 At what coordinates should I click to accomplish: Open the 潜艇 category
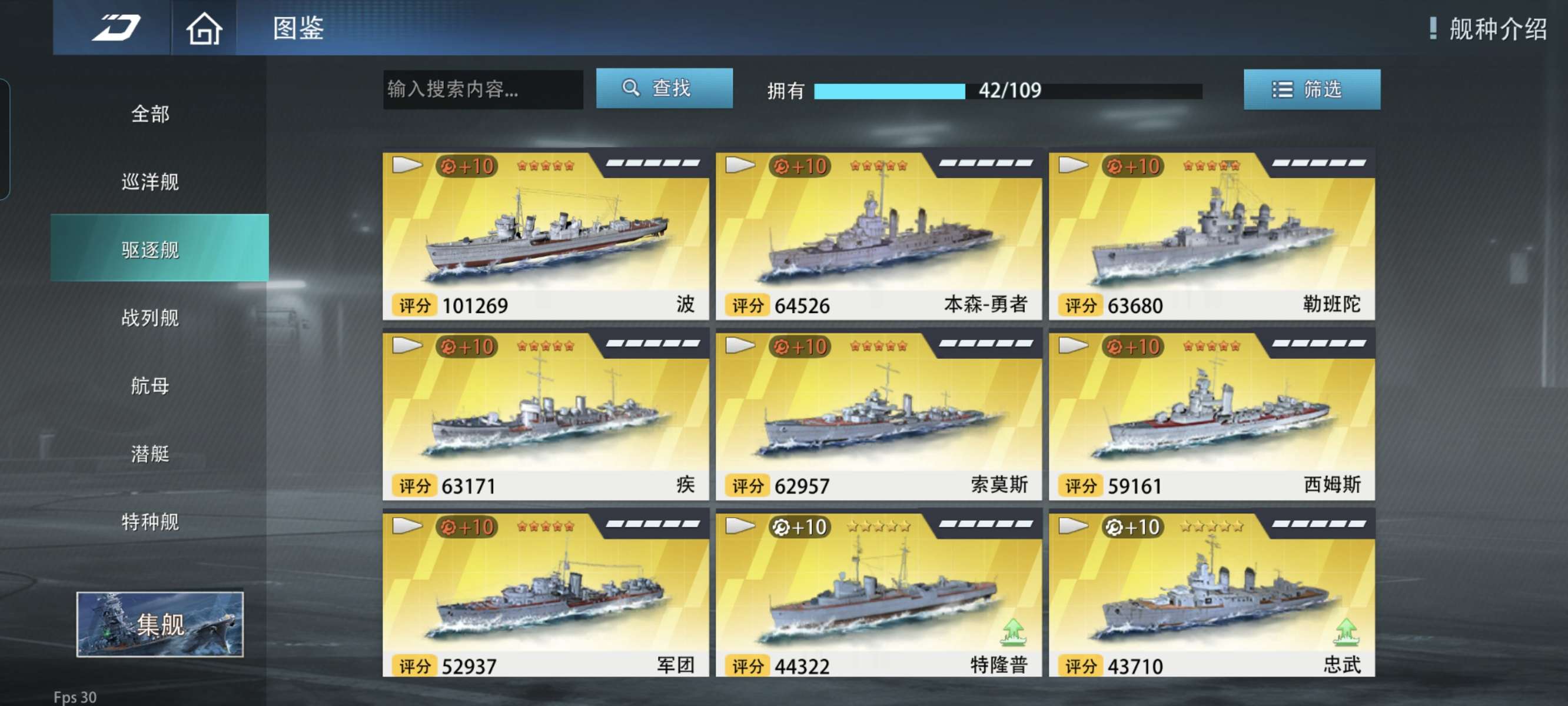tap(150, 454)
